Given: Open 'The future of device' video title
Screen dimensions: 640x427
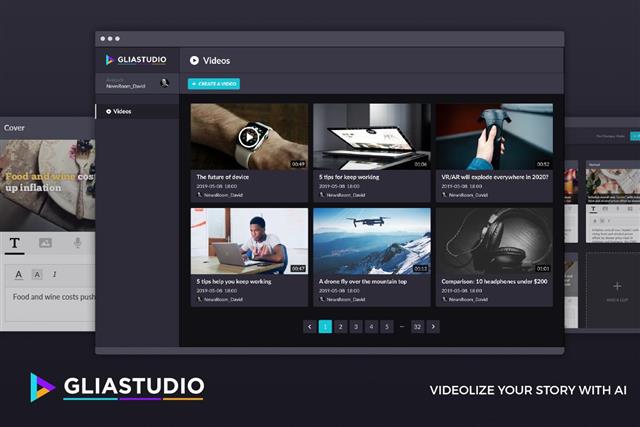Looking at the screenshot, I should [x=222, y=177].
